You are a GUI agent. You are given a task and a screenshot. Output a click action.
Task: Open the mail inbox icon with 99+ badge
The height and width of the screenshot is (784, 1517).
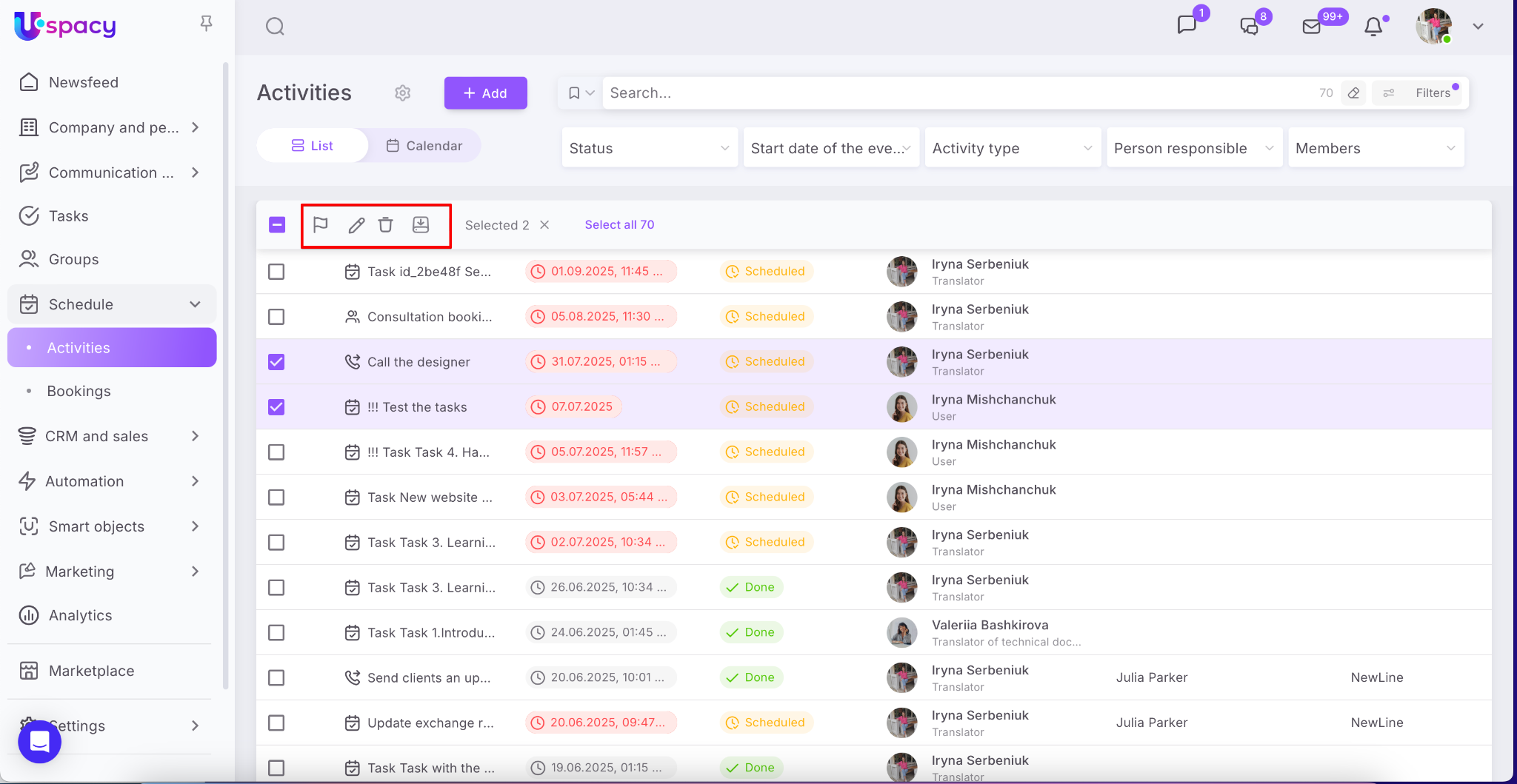pyautogui.click(x=1312, y=27)
